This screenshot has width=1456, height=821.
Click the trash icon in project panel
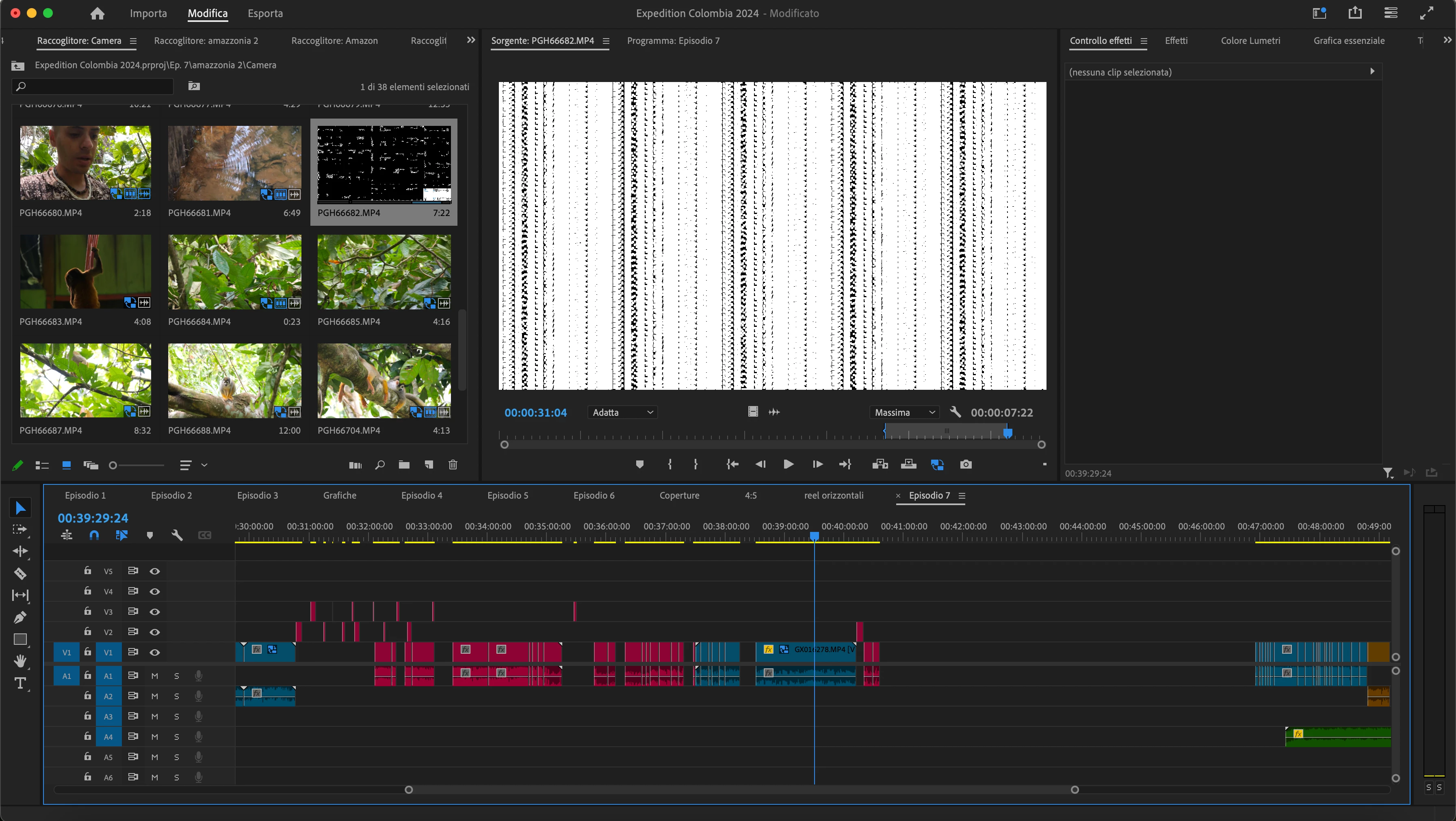click(453, 465)
